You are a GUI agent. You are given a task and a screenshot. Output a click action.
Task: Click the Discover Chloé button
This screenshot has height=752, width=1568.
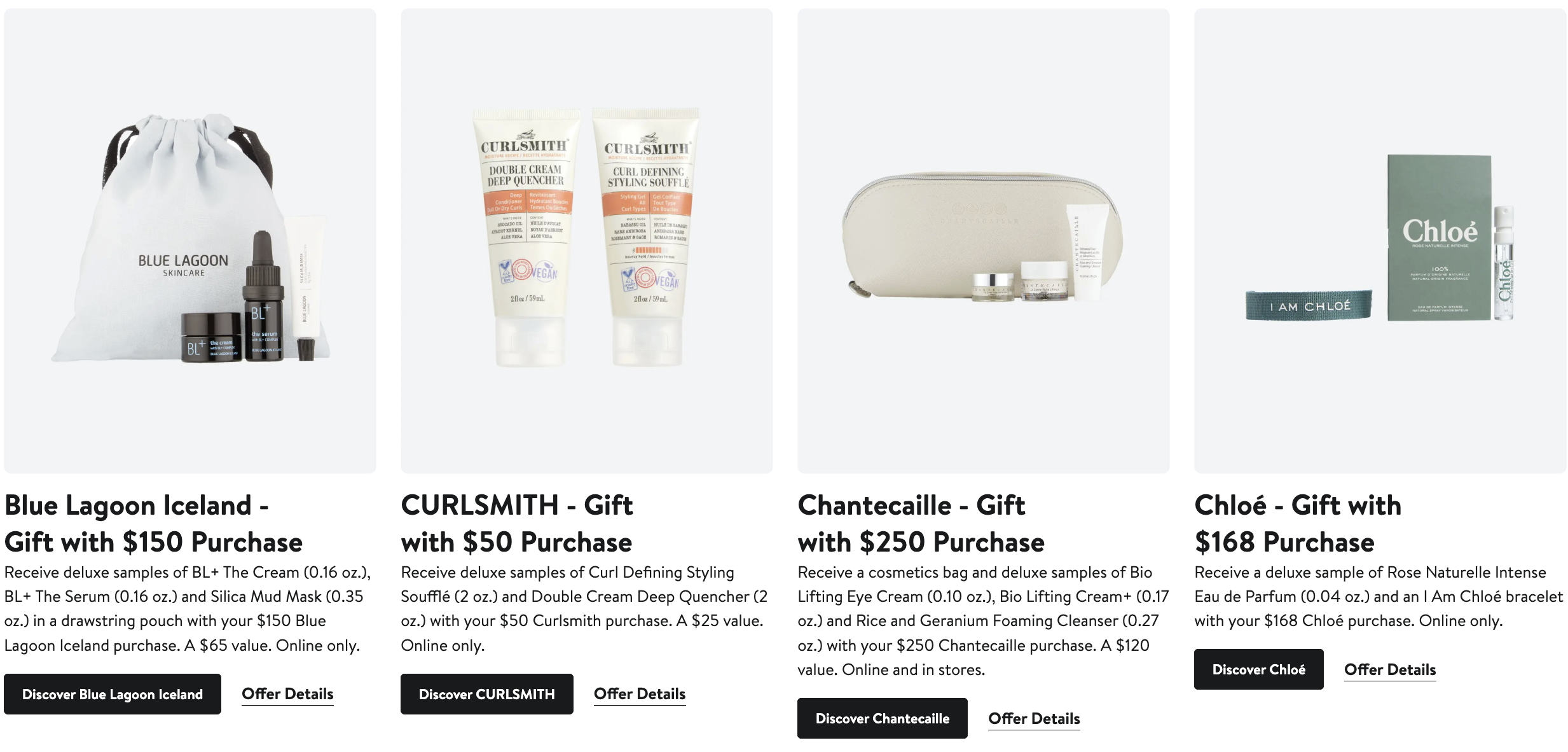1258,669
